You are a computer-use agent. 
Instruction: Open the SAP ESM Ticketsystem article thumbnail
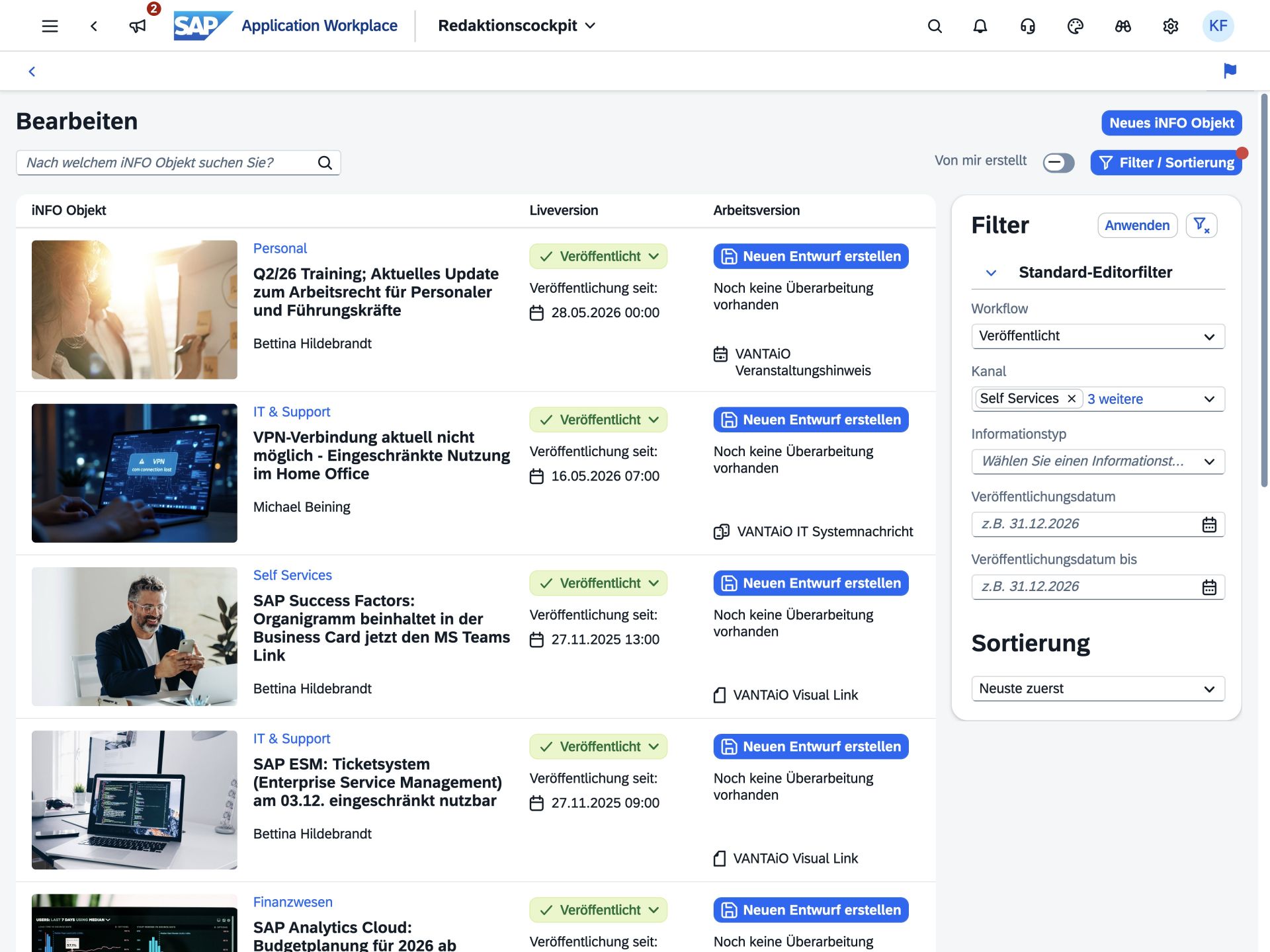pos(134,800)
